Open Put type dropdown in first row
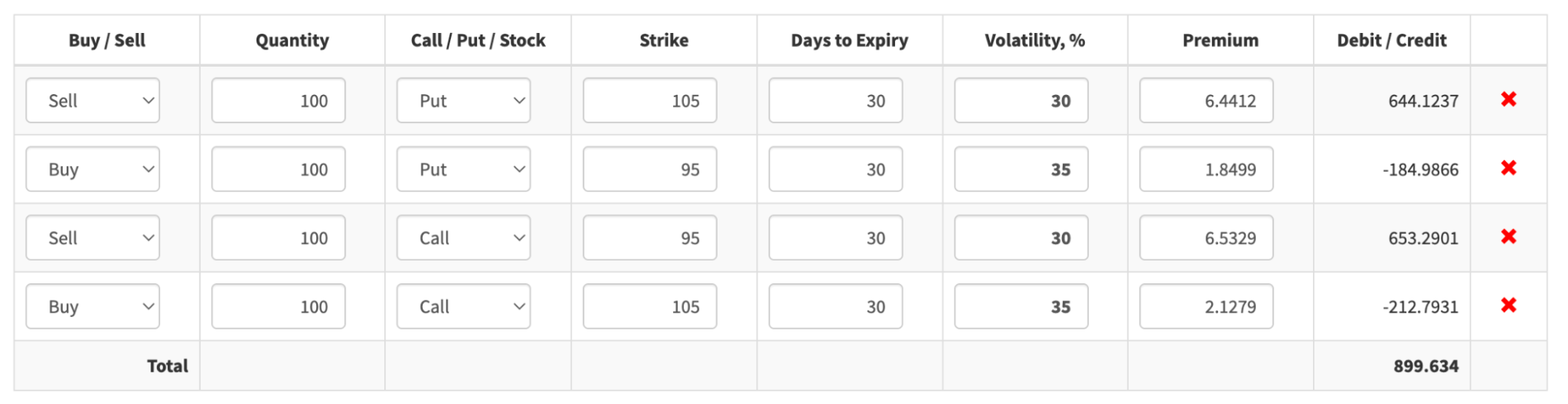1568x404 pixels. click(464, 100)
